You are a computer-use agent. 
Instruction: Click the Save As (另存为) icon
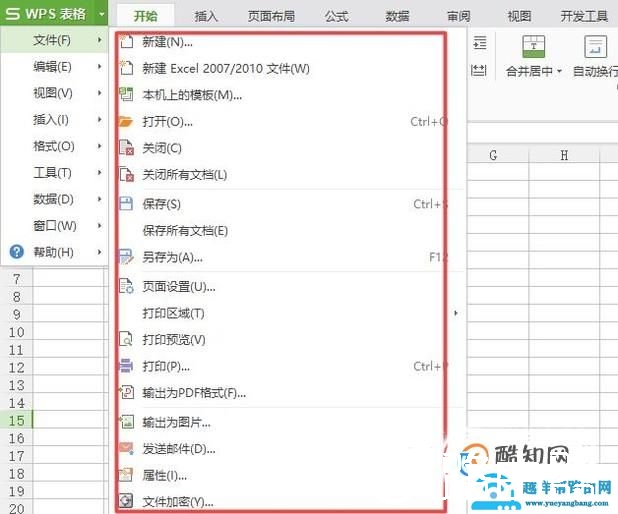click(126, 257)
